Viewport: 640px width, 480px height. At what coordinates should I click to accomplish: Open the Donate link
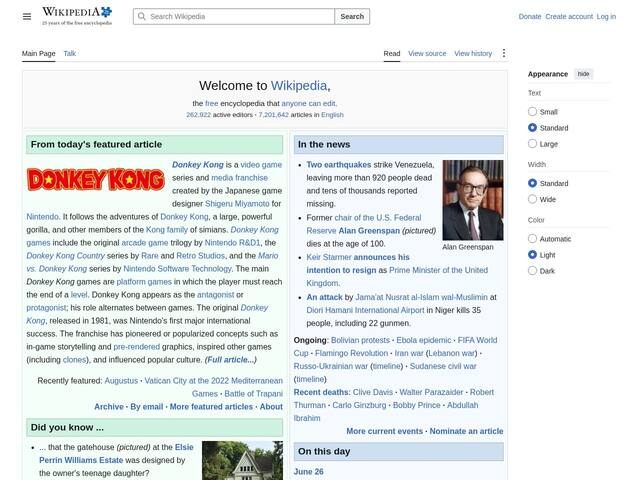(x=530, y=16)
